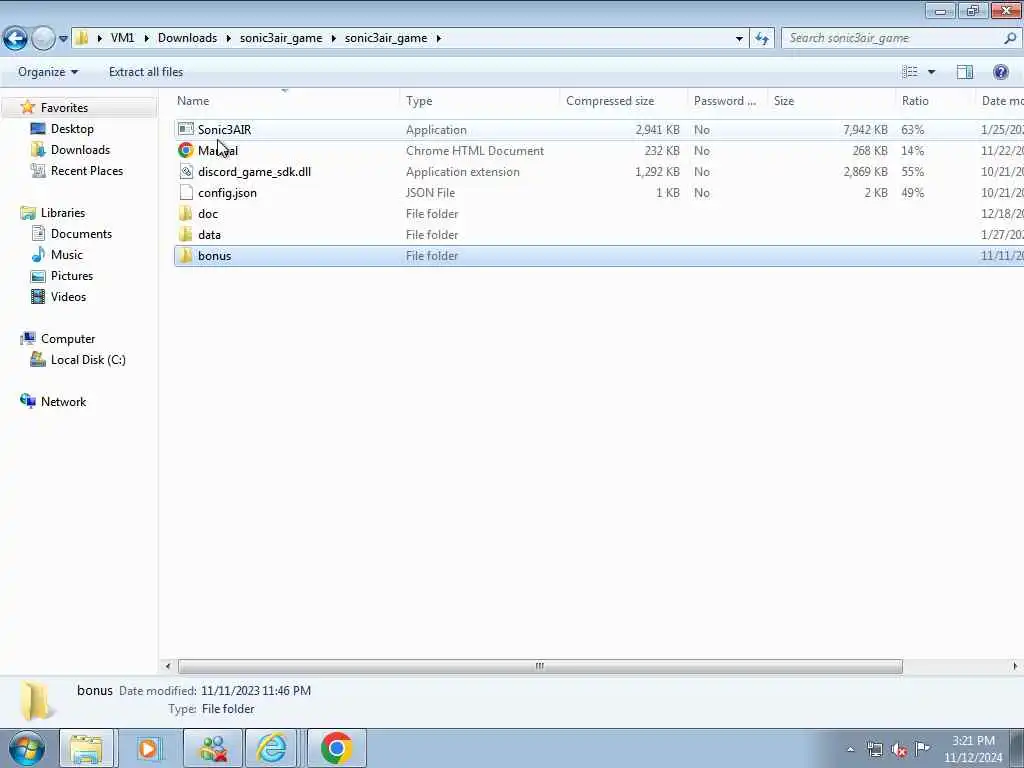Click Libraries in the navigation pane
Image resolution: width=1024 pixels, height=768 pixels.
pos(63,213)
